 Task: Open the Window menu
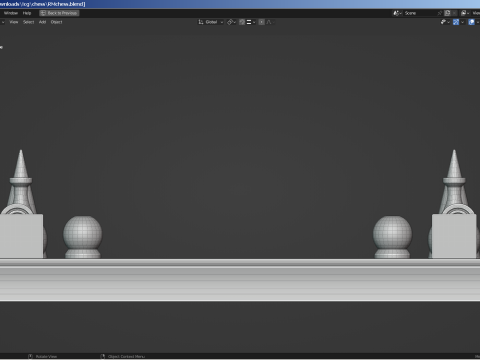coord(11,13)
